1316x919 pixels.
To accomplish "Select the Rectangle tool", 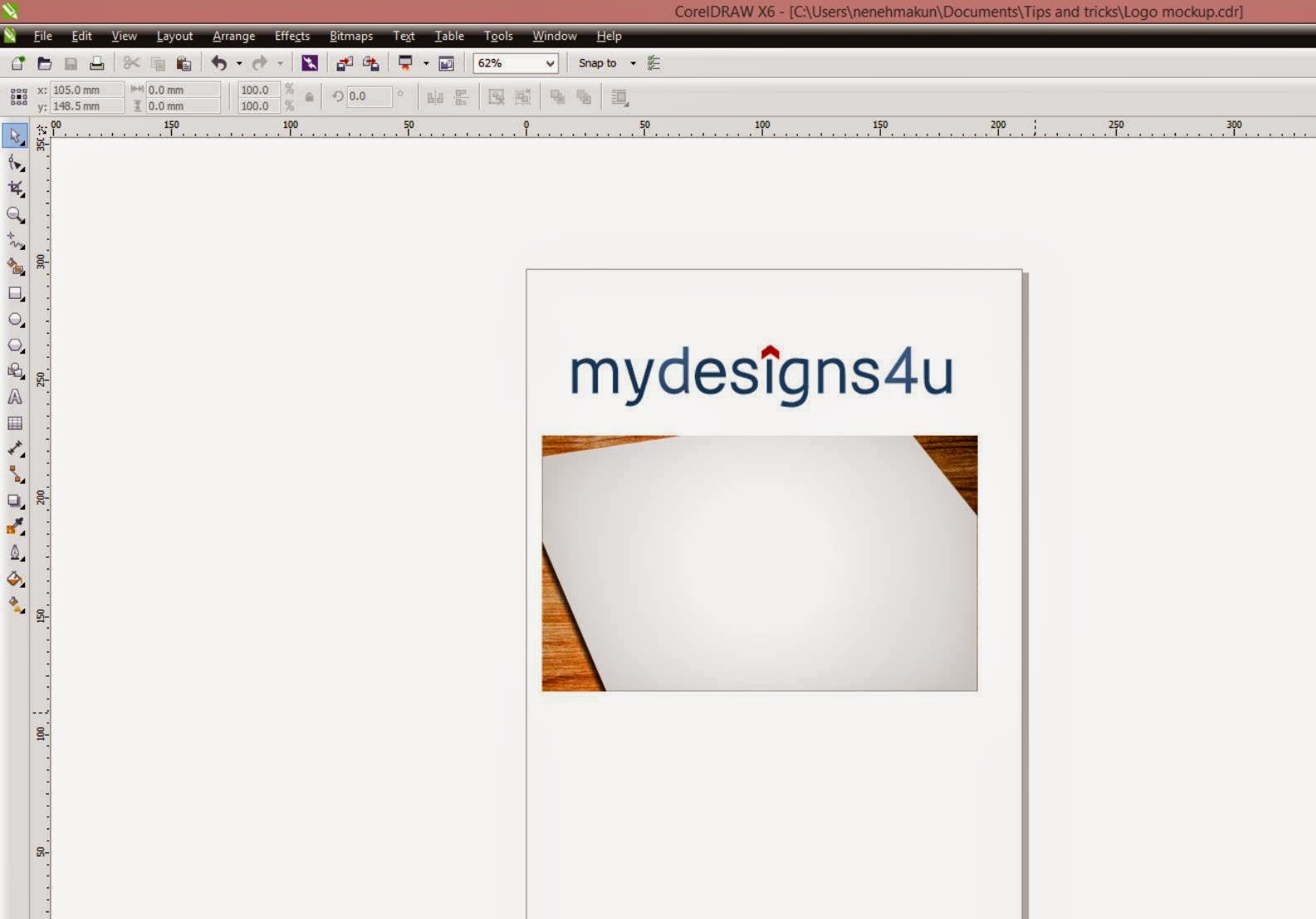I will click(x=15, y=293).
